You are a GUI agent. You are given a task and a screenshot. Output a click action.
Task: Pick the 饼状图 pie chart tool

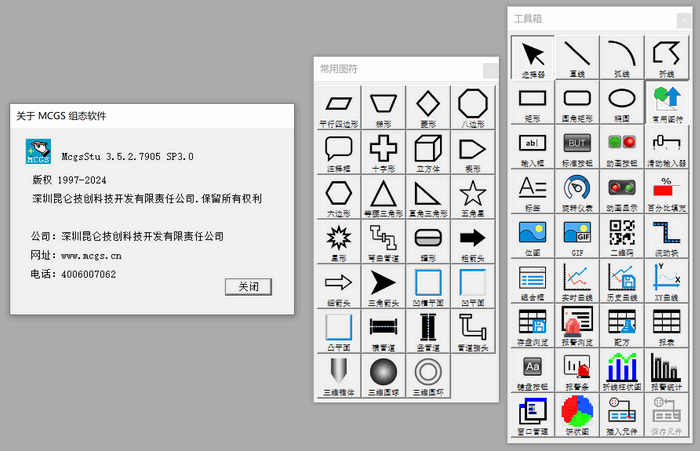click(x=577, y=415)
